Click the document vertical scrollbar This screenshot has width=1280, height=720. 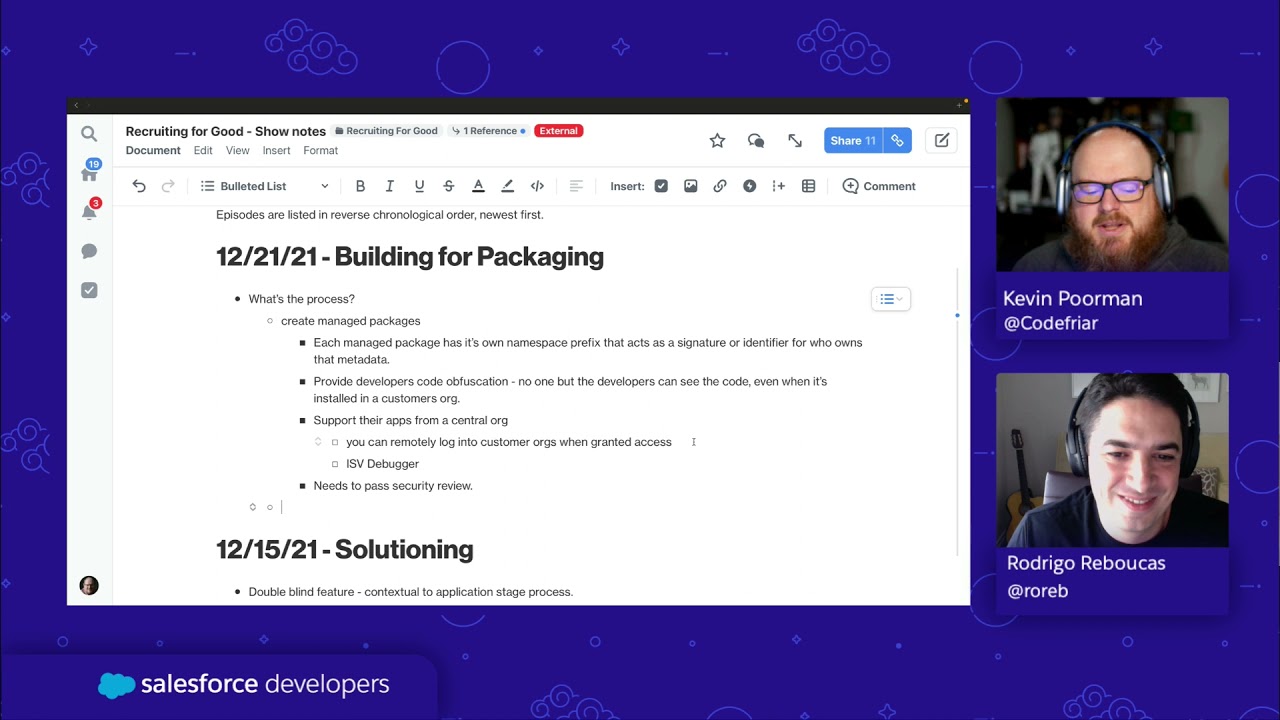[958, 410]
